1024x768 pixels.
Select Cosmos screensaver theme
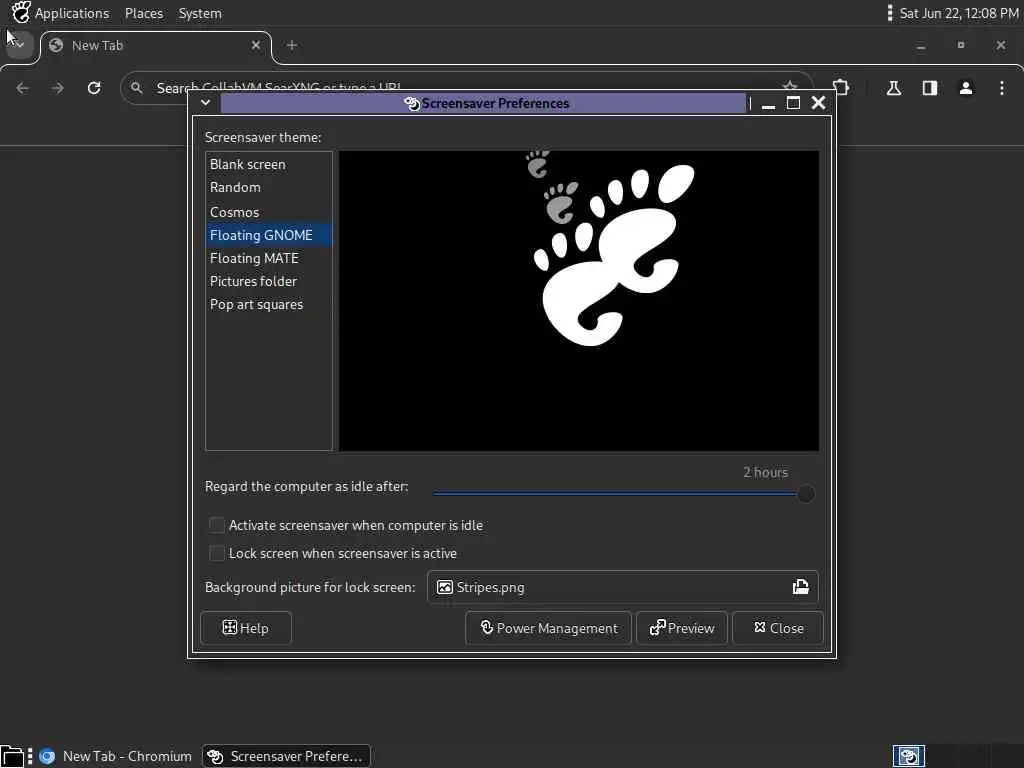(x=268, y=212)
